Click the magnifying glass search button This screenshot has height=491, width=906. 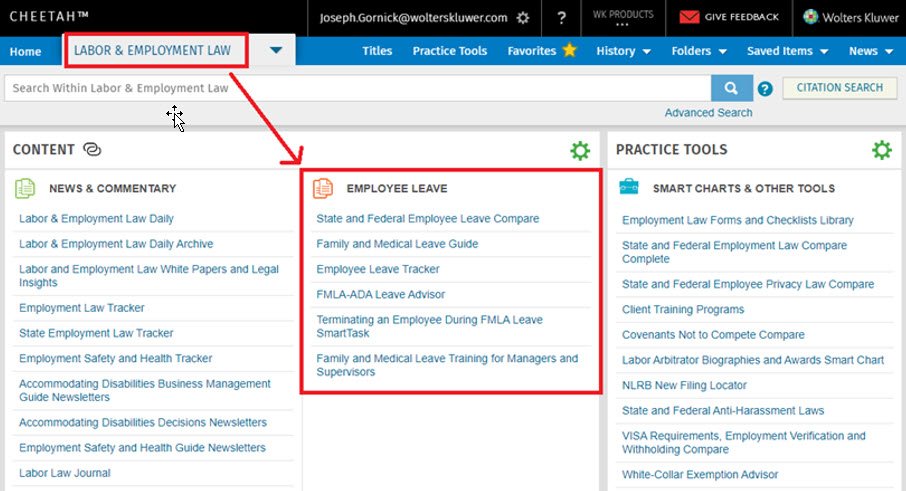tap(732, 88)
